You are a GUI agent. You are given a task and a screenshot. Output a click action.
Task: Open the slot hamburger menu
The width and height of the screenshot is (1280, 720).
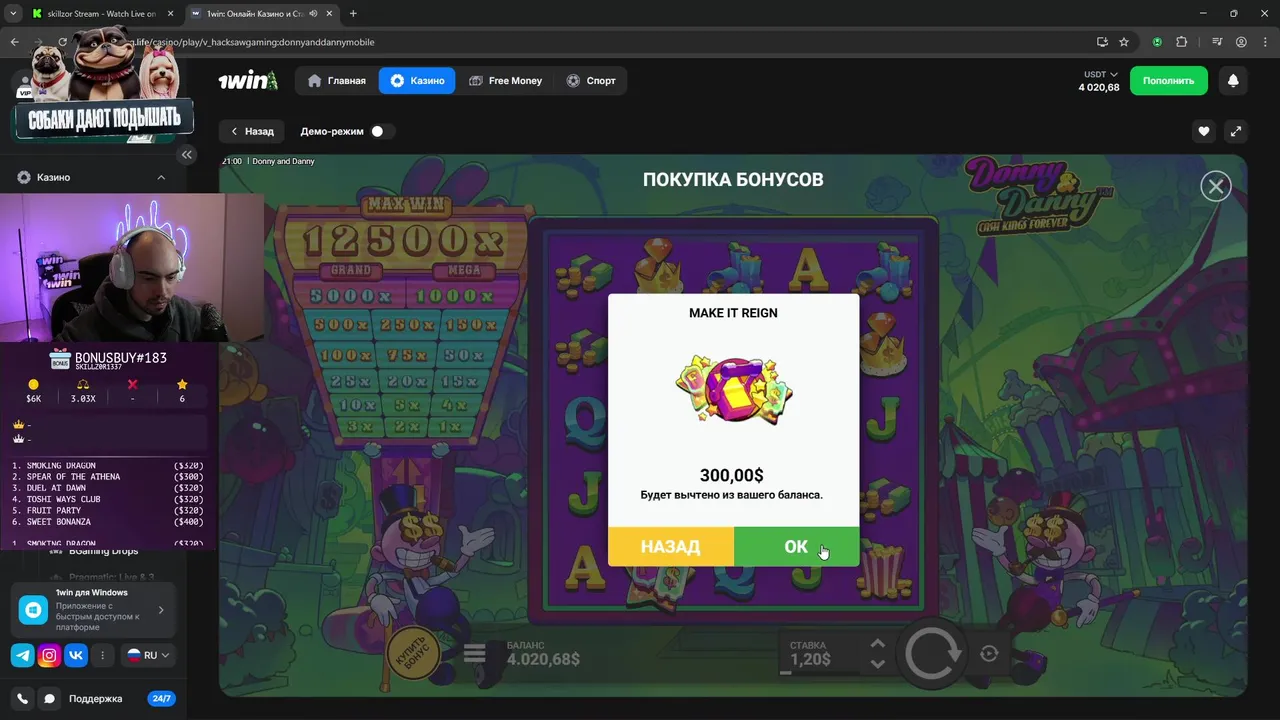[x=475, y=654]
